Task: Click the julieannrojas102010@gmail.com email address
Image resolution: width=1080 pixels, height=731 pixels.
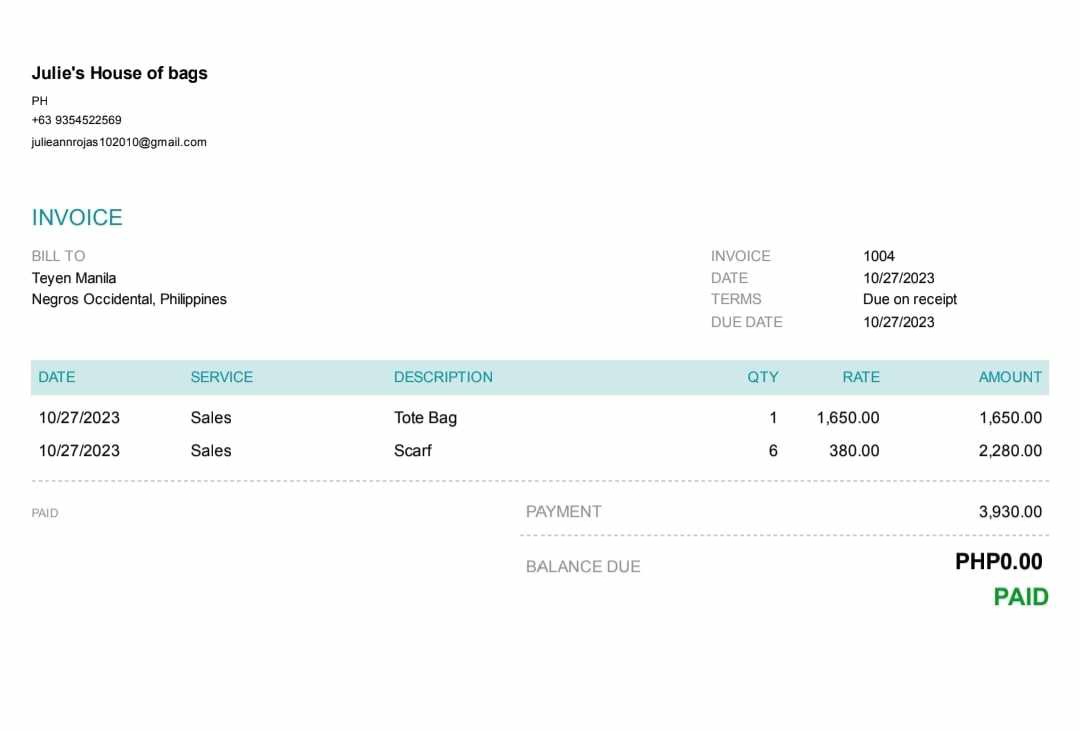Action: [119, 142]
